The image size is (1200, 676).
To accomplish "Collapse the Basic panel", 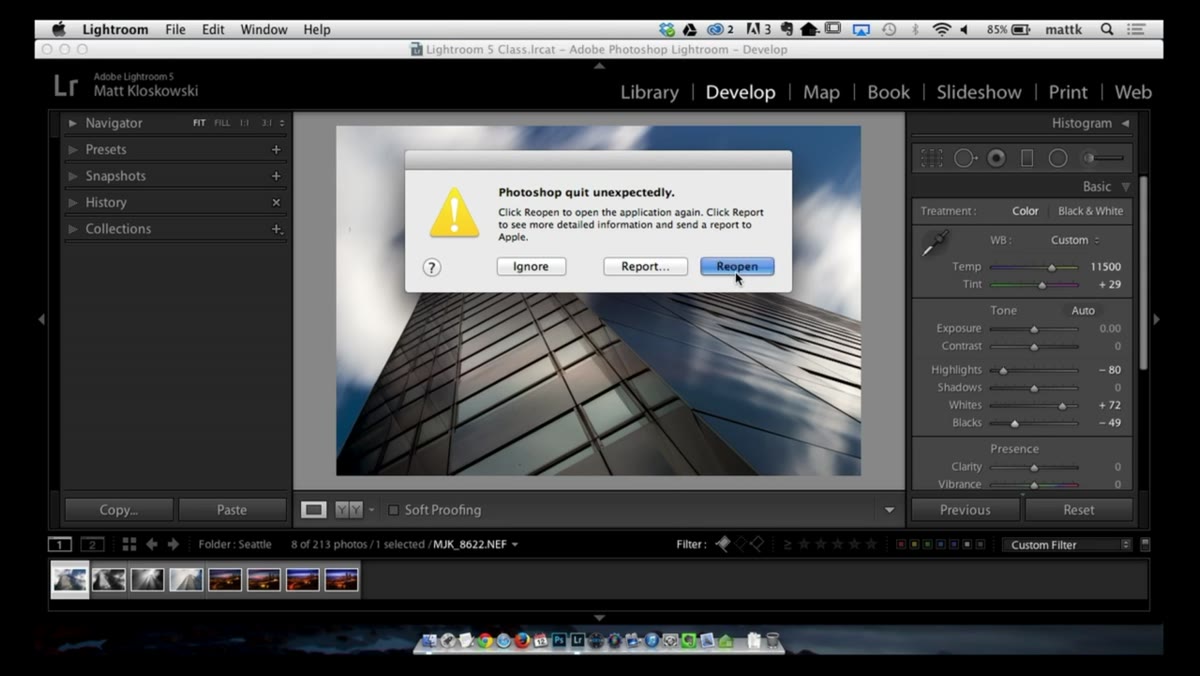I will (x=1125, y=187).
